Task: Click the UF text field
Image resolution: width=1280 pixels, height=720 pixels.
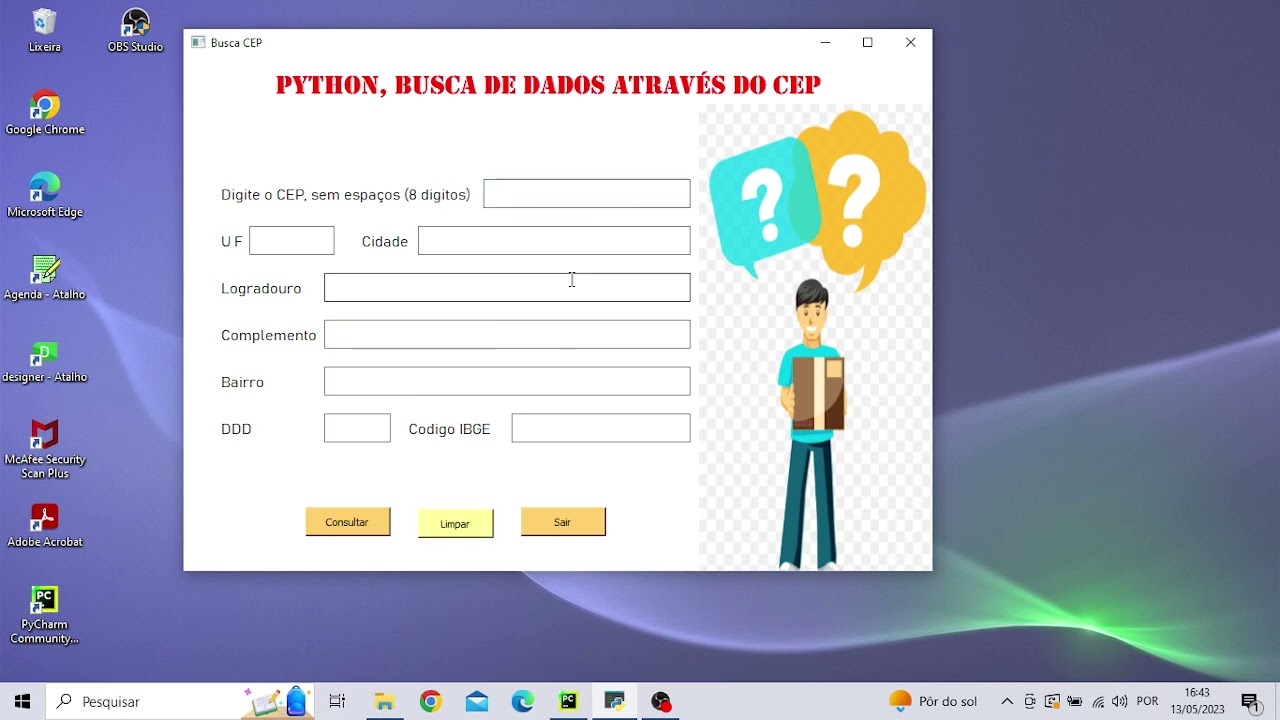Action: click(x=292, y=240)
